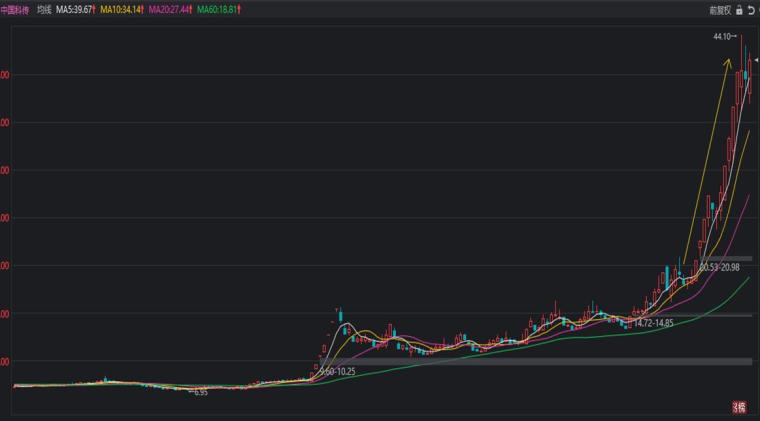Click the small triangle price marker at right edge
The width and height of the screenshot is (760, 421).
pyautogui.click(x=756, y=62)
